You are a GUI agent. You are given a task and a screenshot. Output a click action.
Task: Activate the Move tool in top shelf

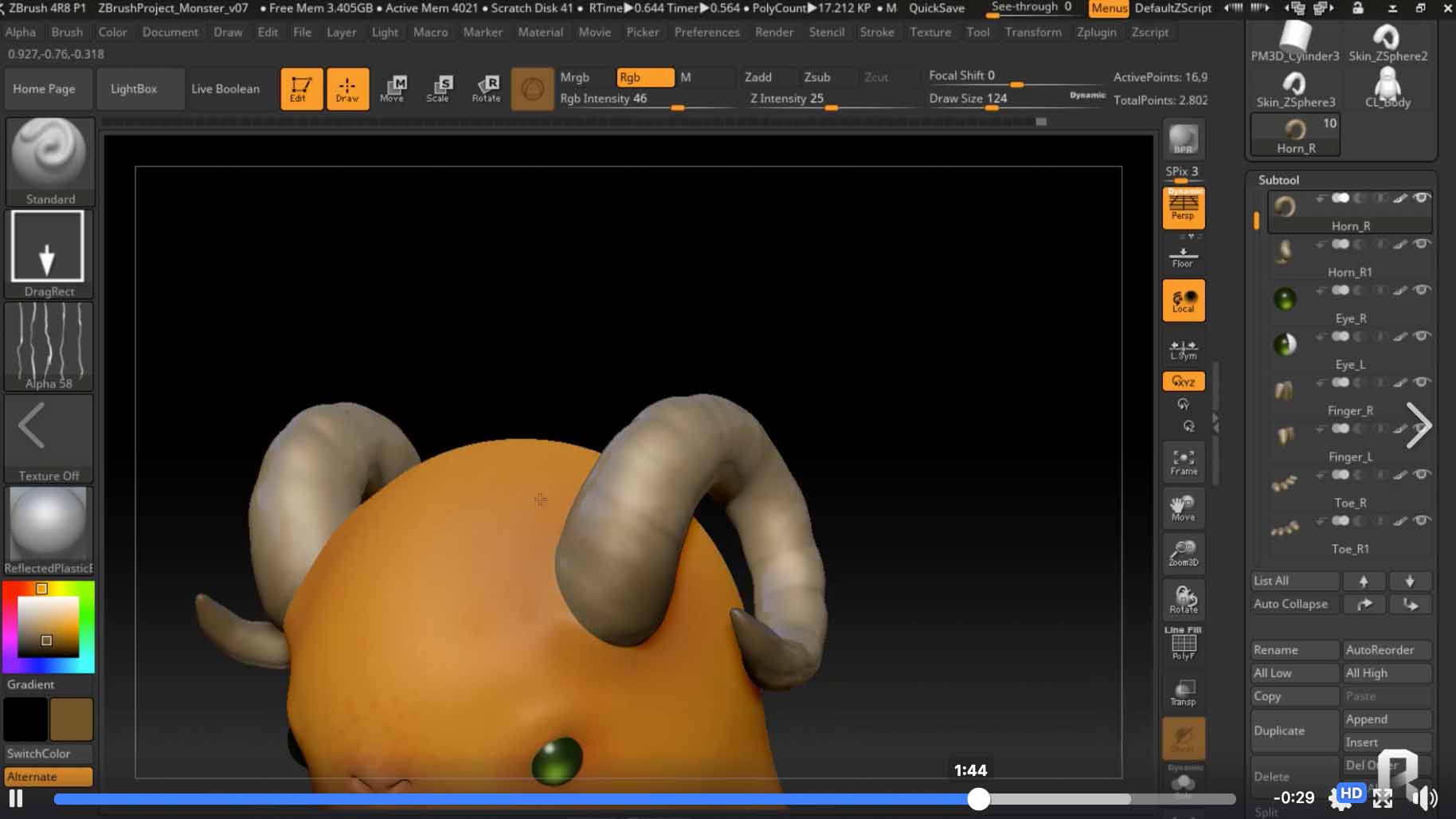[x=392, y=88]
